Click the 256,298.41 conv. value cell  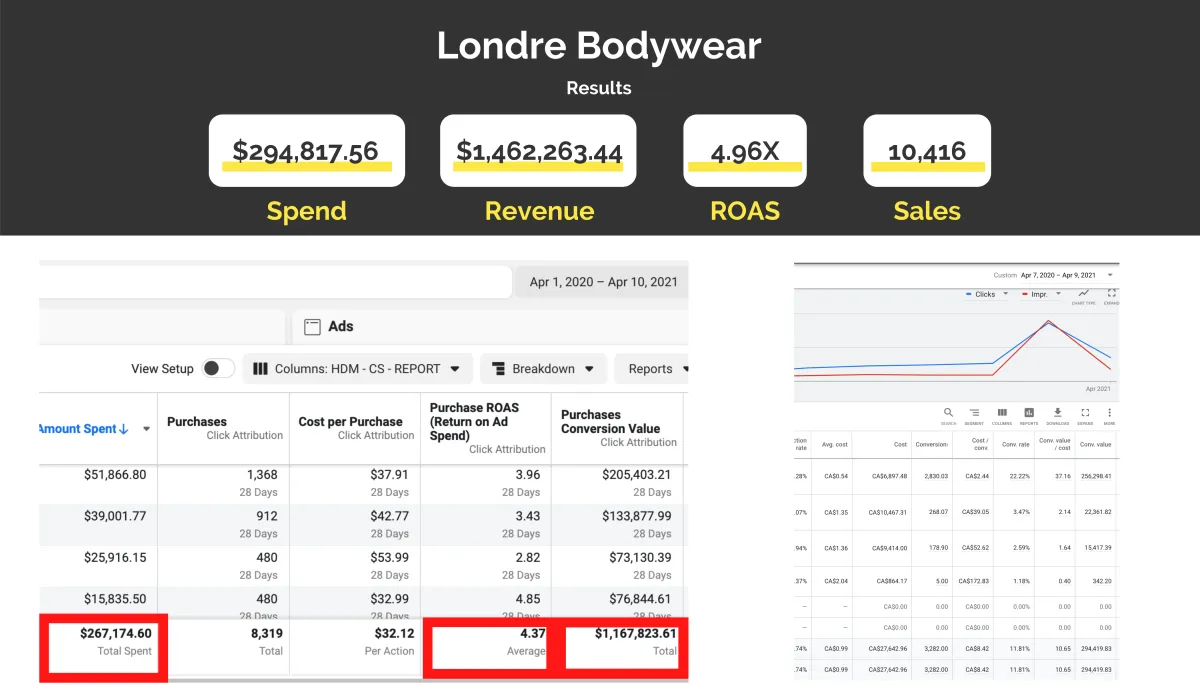pyautogui.click(x=1095, y=476)
